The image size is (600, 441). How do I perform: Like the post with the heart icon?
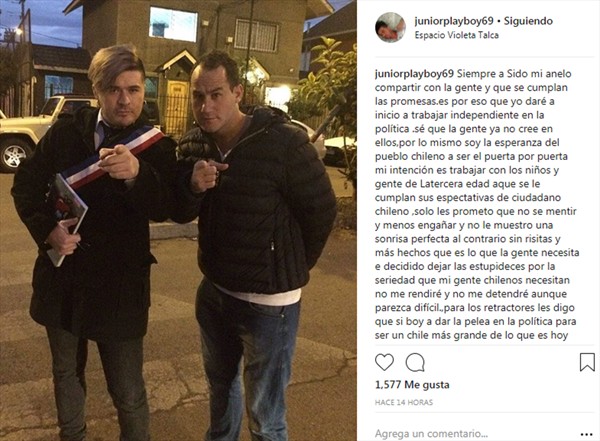pos(384,362)
